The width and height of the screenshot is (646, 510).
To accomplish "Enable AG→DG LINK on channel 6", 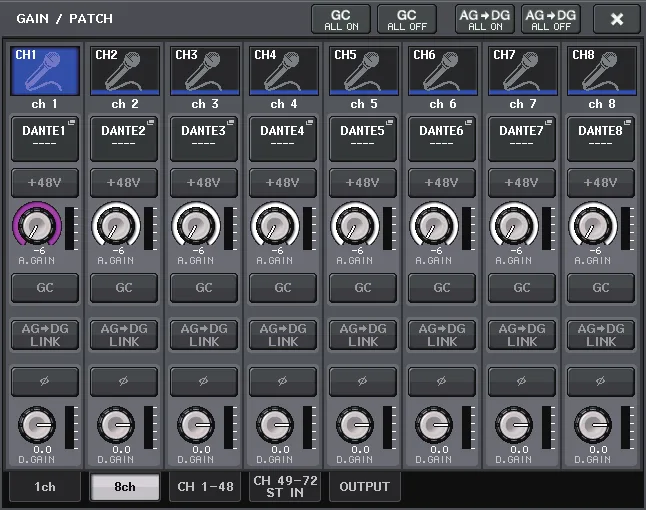I will [442, 335].
